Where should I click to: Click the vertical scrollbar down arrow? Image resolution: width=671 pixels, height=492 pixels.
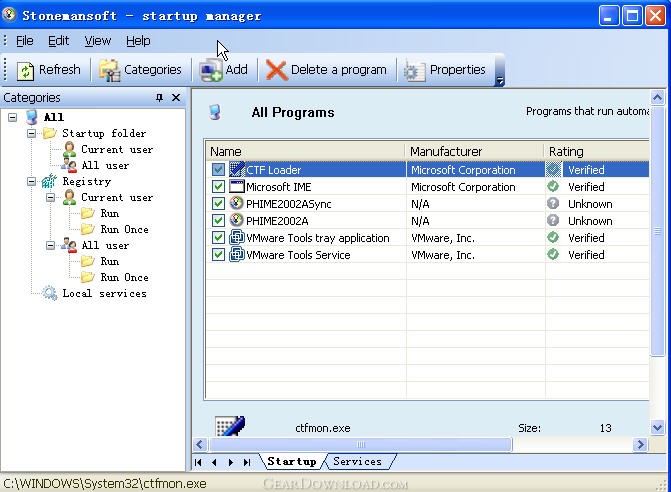[657, 427]
